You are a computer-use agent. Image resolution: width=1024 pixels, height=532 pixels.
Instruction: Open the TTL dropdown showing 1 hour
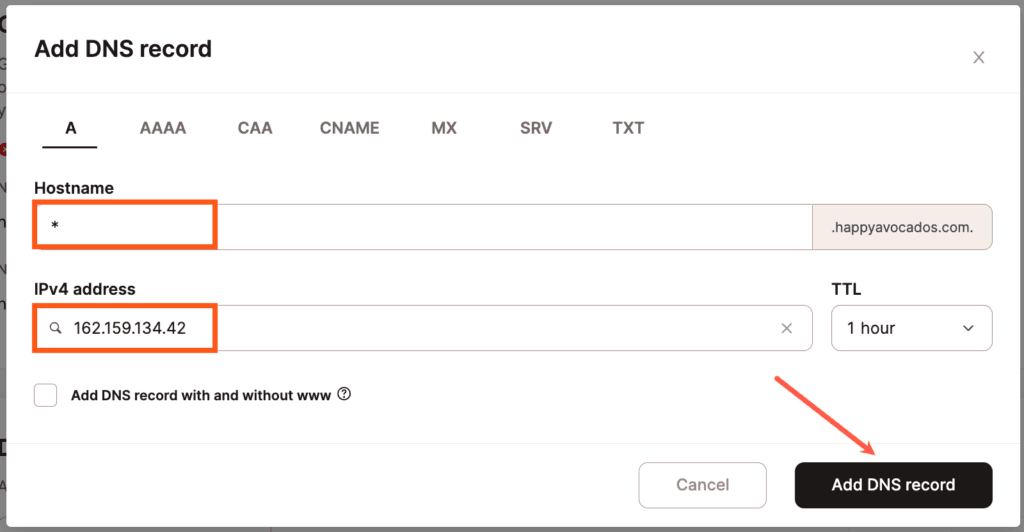coord(912,328)
